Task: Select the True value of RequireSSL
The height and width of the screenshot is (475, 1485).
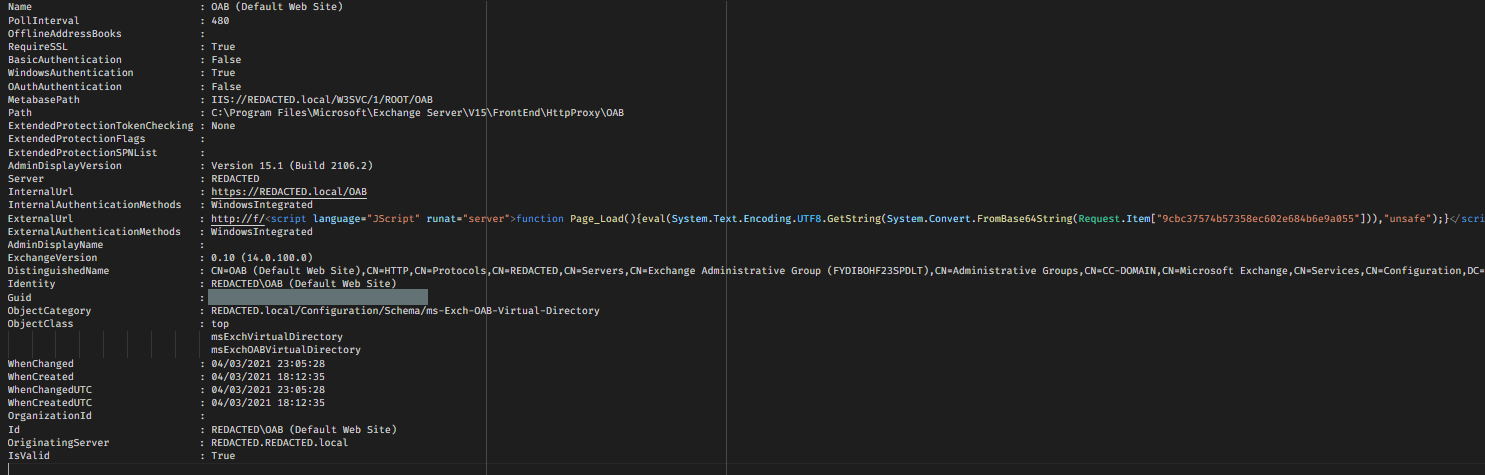Action: point(224,47)
